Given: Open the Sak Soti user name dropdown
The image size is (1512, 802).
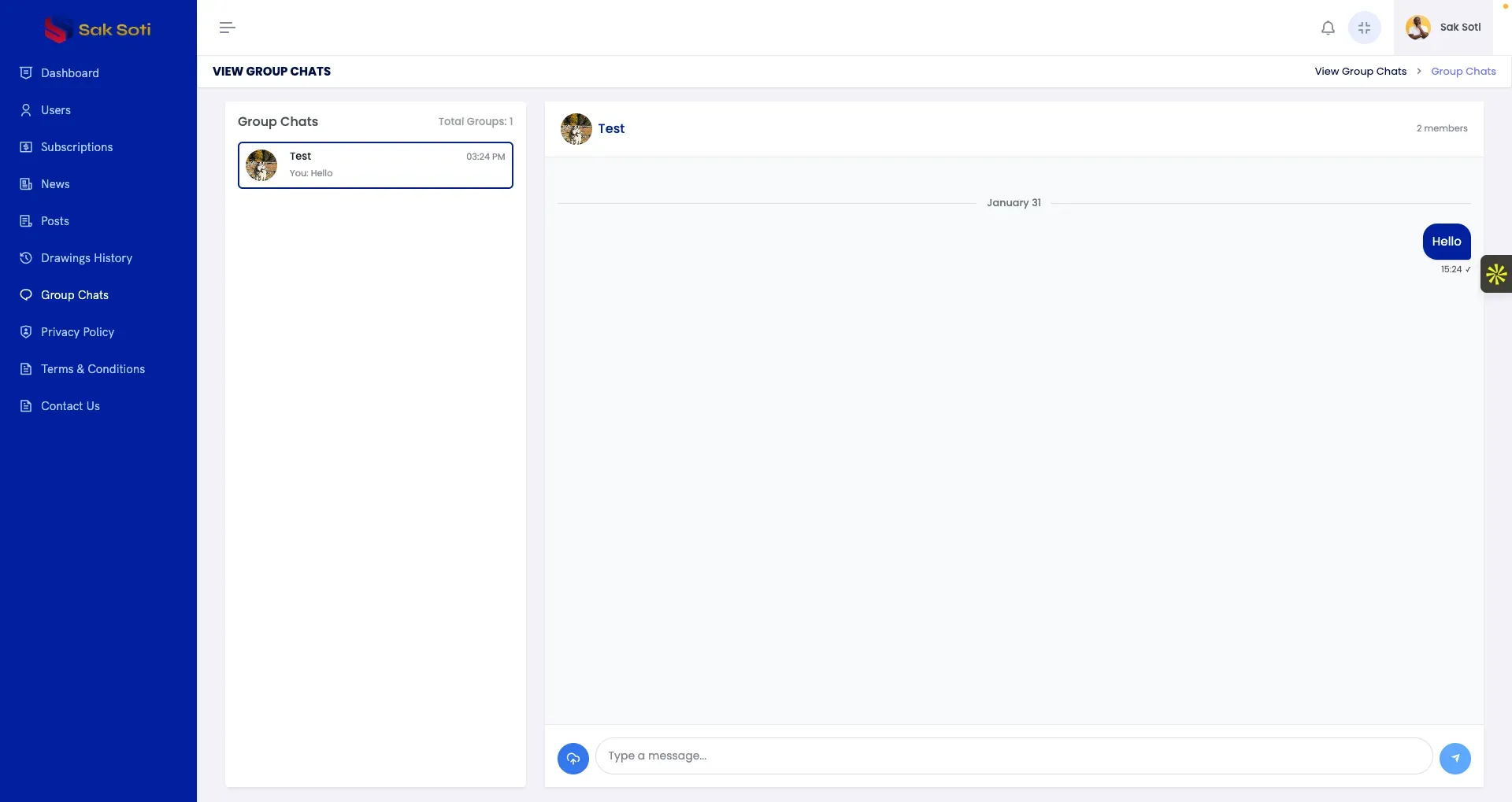Looking at the screenshot, I should [x=1460, y=28].
